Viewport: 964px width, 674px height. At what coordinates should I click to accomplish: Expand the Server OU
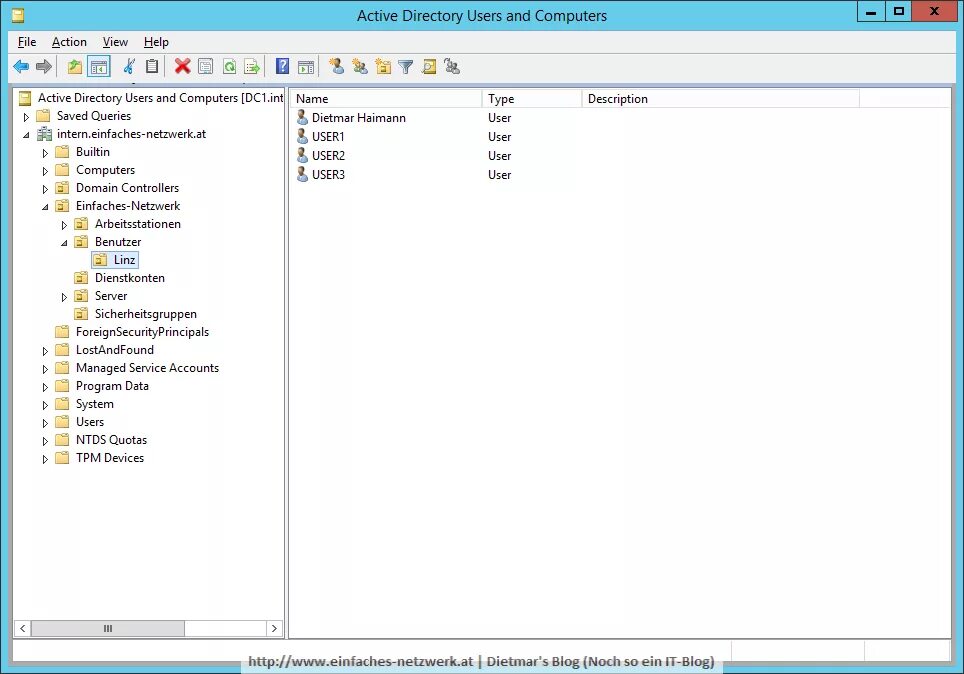click(64, 297)
